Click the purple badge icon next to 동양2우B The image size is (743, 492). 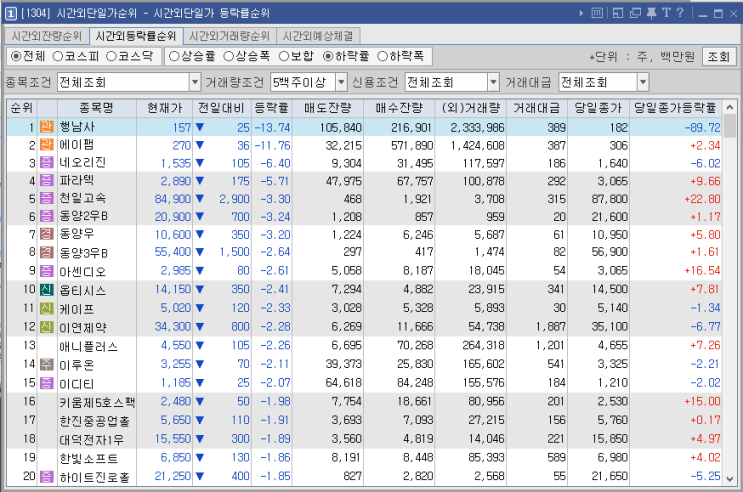(46, 216)
